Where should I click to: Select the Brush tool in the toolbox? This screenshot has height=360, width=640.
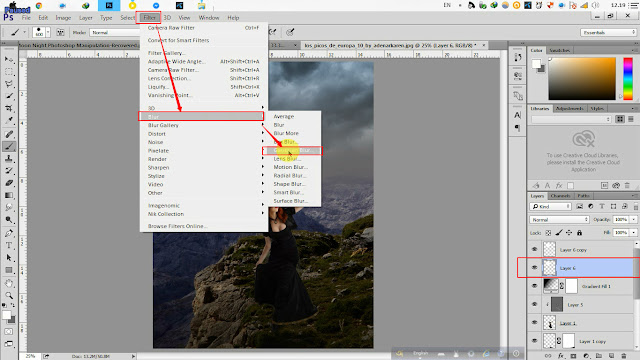point(9,147)
